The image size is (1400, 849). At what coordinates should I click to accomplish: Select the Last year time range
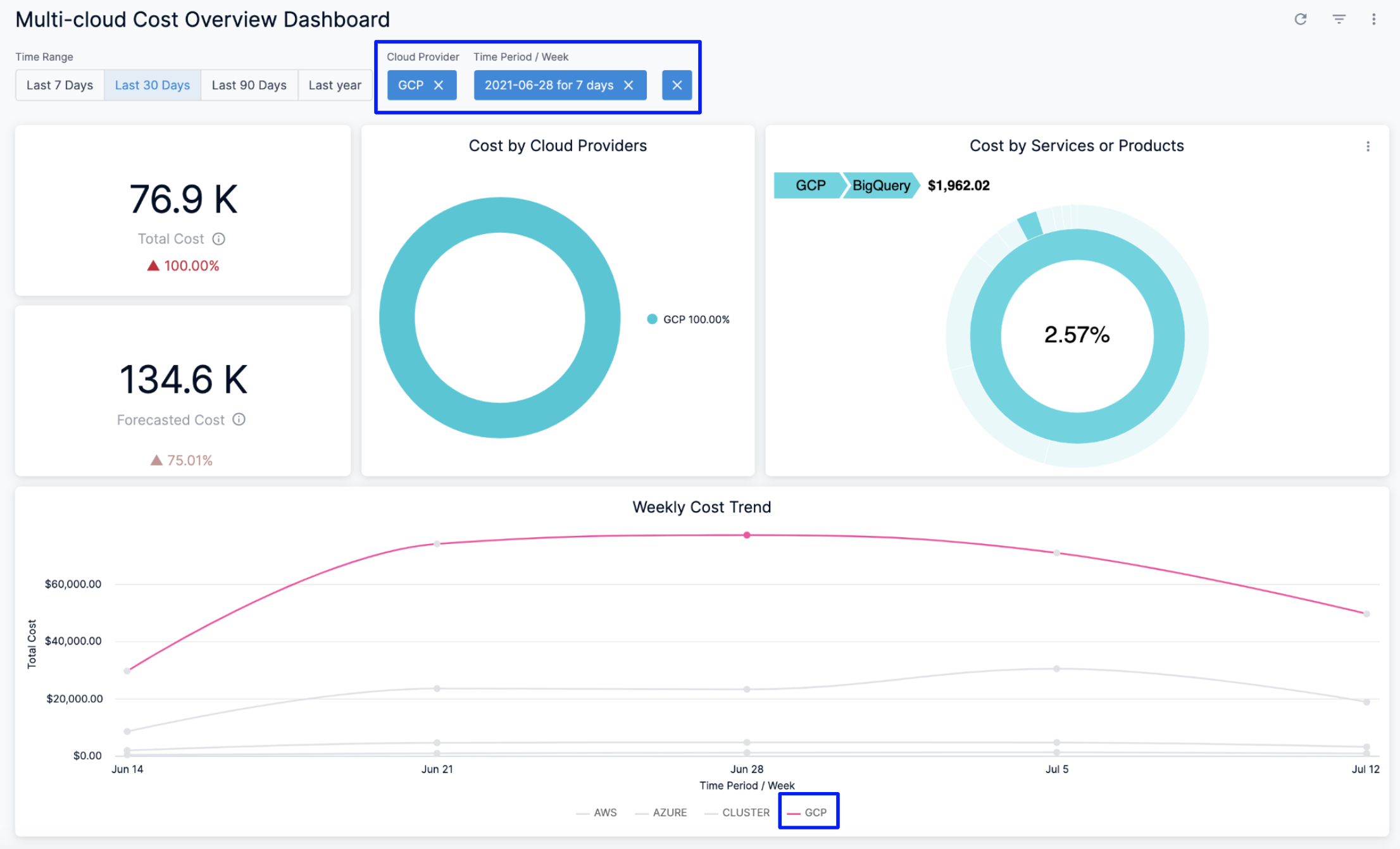click(335, 85)
